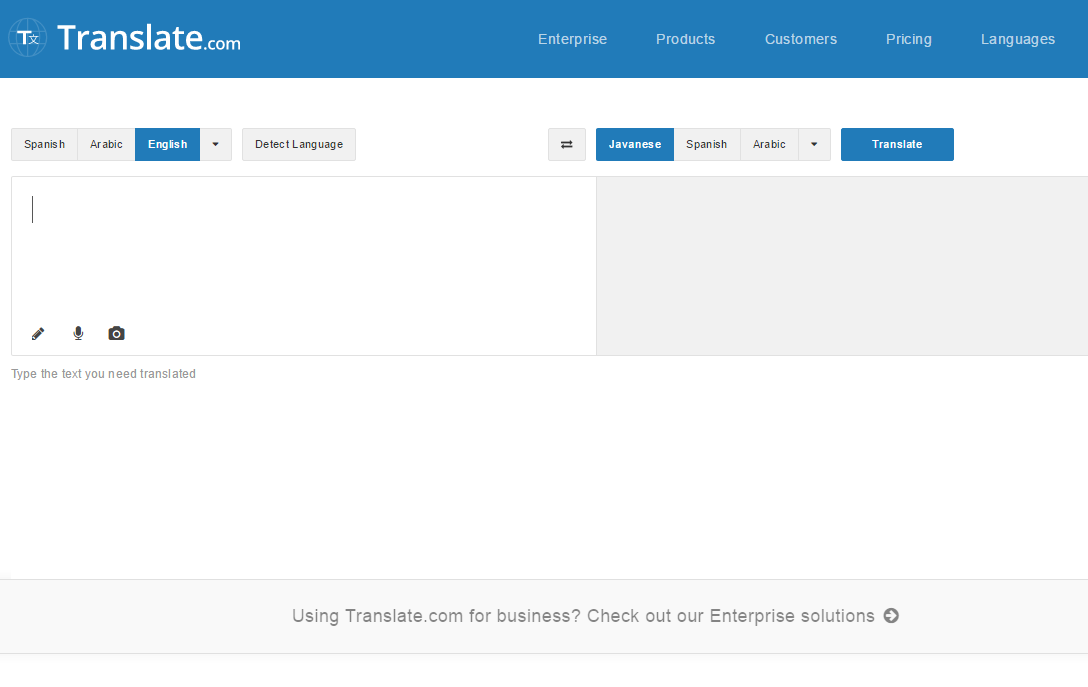This screenshot has width=1088, height=687.
Task: Choose Javanese as target language
Action: [635, 144]
